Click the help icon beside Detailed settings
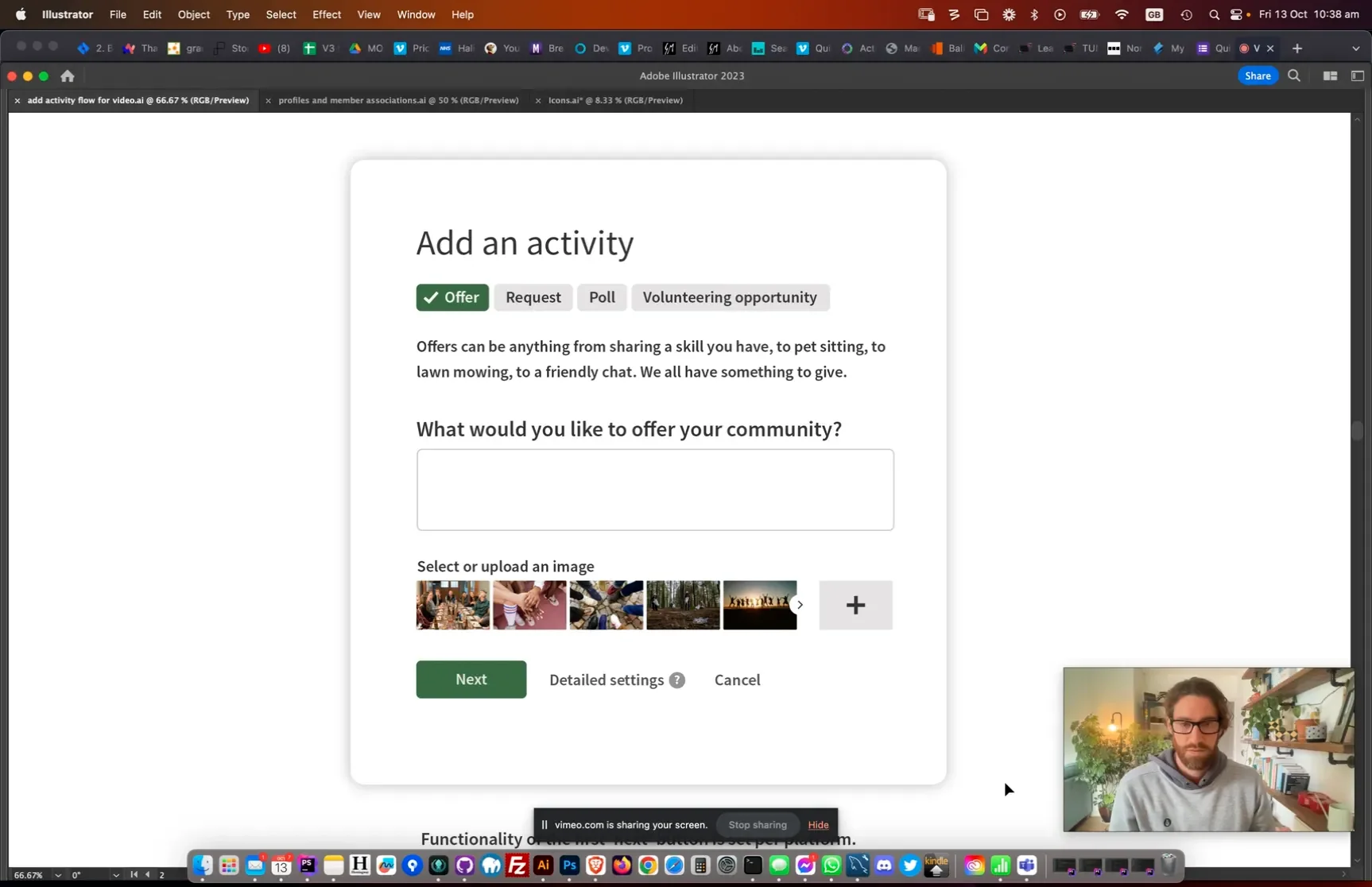Viewport: 1372px width, 887px height. tap(677, 680)
